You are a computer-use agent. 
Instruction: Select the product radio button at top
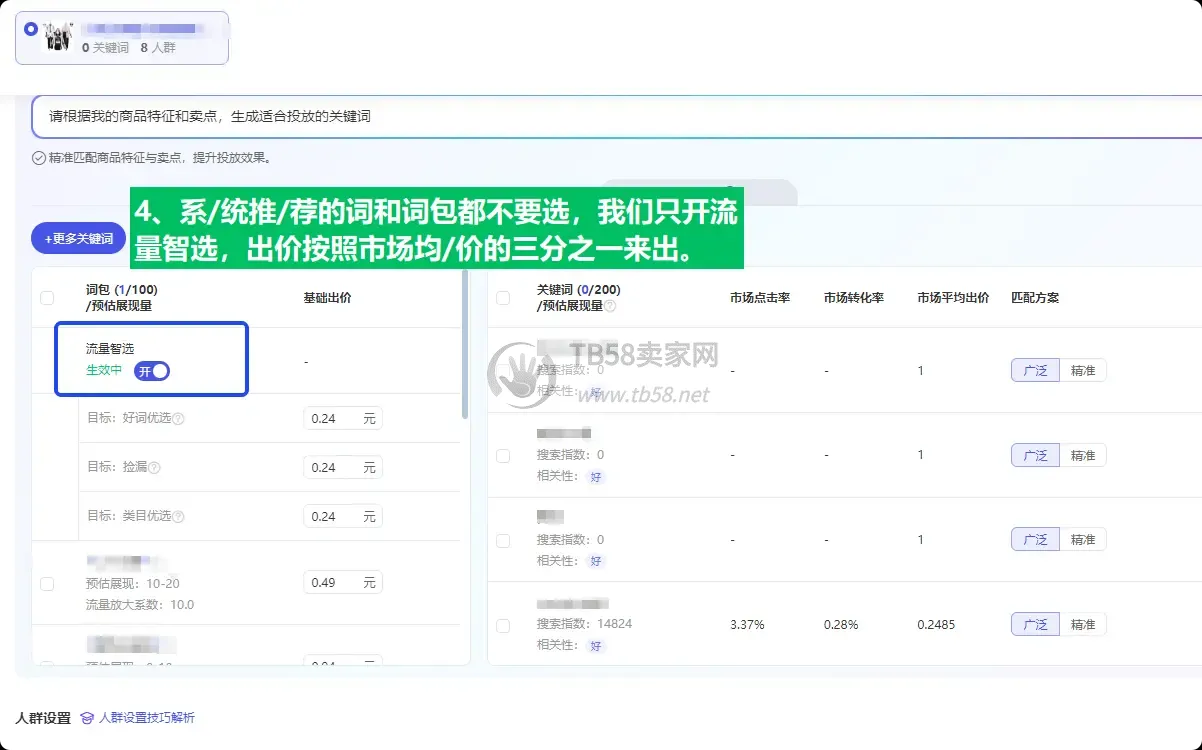(30, 28)
